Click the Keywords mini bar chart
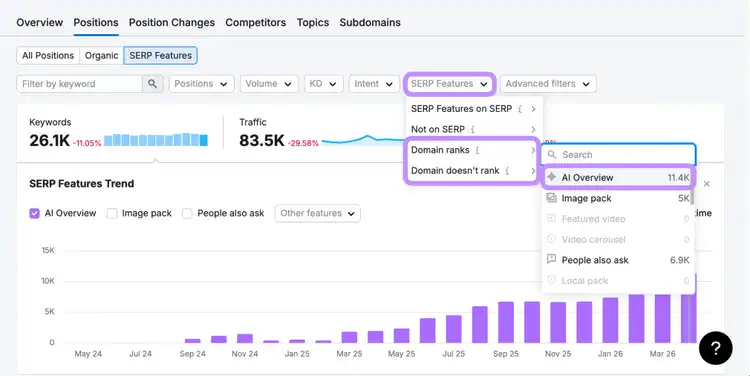The height and width of the screenshot is (376, 750). point(156,140)
